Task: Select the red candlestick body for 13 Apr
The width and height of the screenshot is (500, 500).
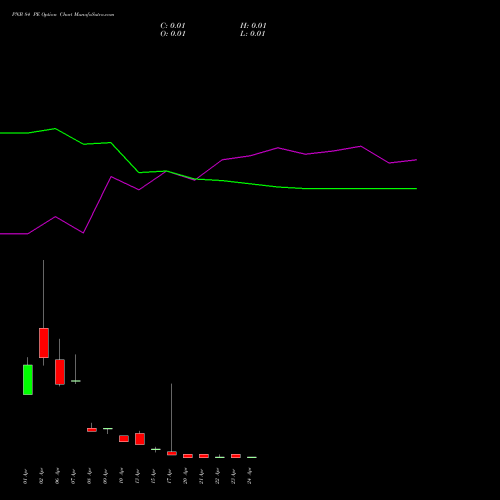Action: click(x=140, y=439)
